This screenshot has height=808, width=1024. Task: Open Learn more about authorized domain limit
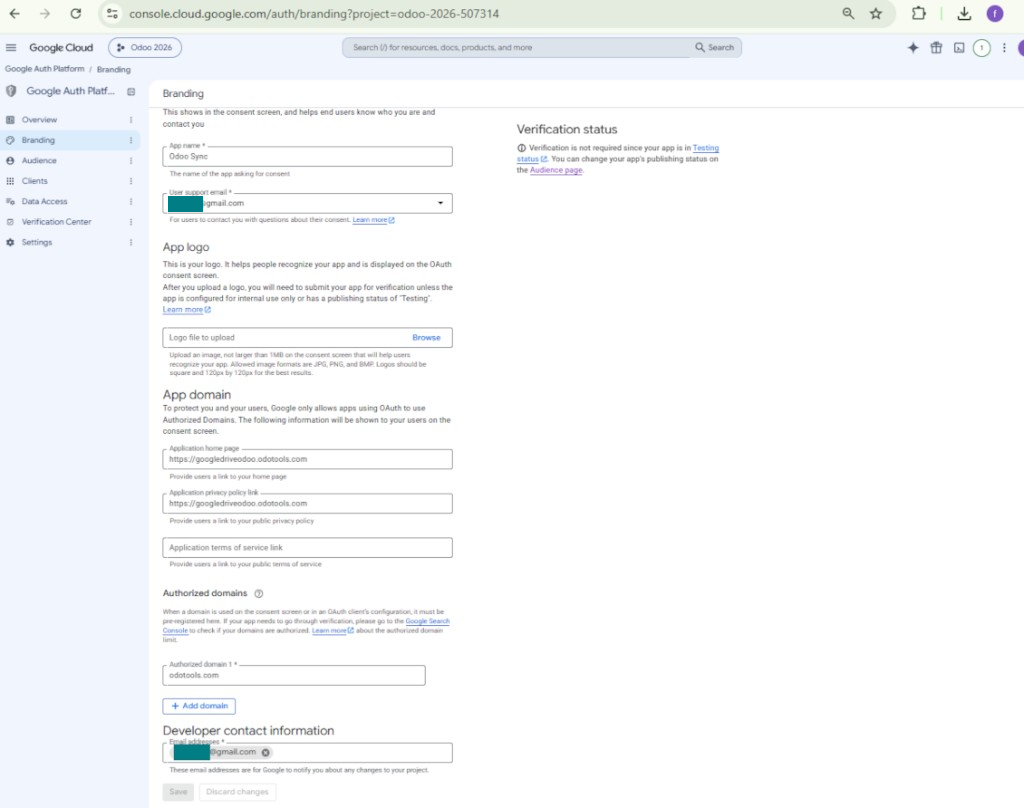click(x=332, y=630)
